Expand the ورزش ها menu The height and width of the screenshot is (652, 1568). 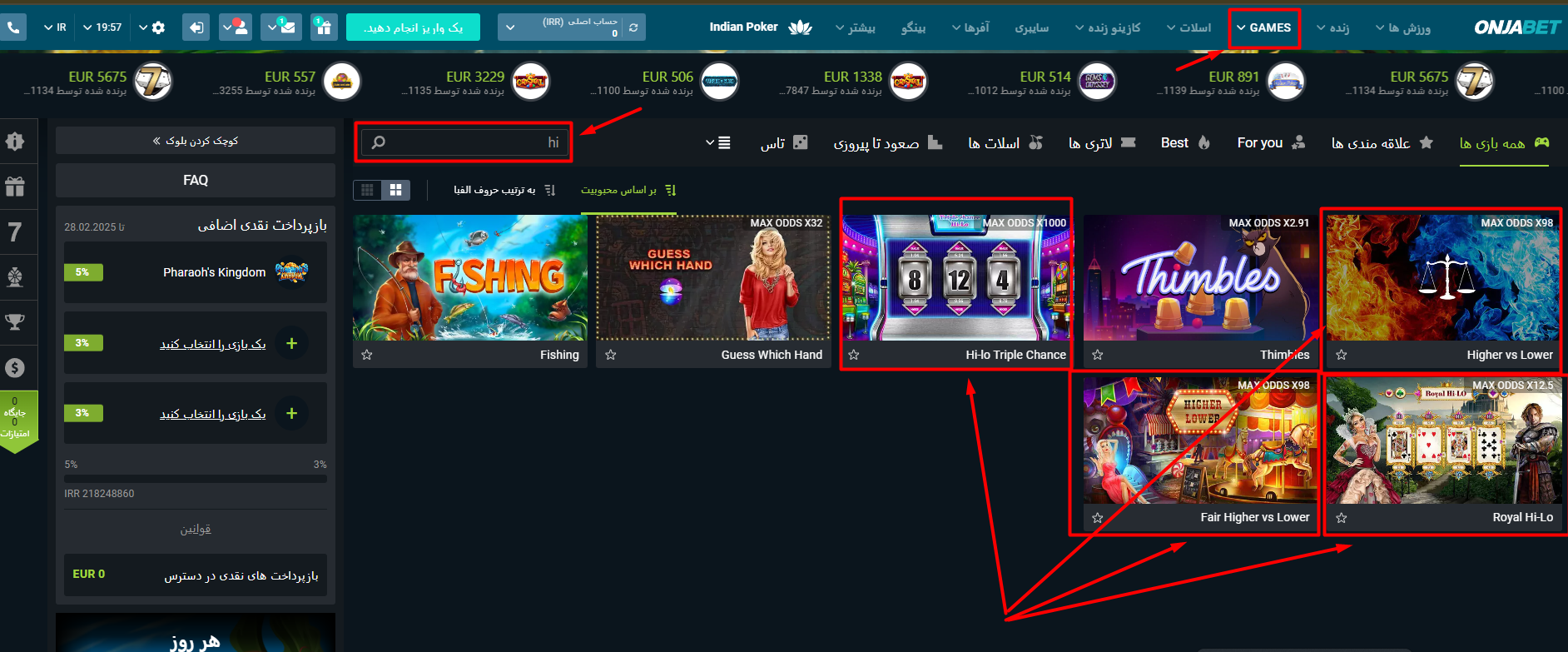click(x=1403, y=27)
